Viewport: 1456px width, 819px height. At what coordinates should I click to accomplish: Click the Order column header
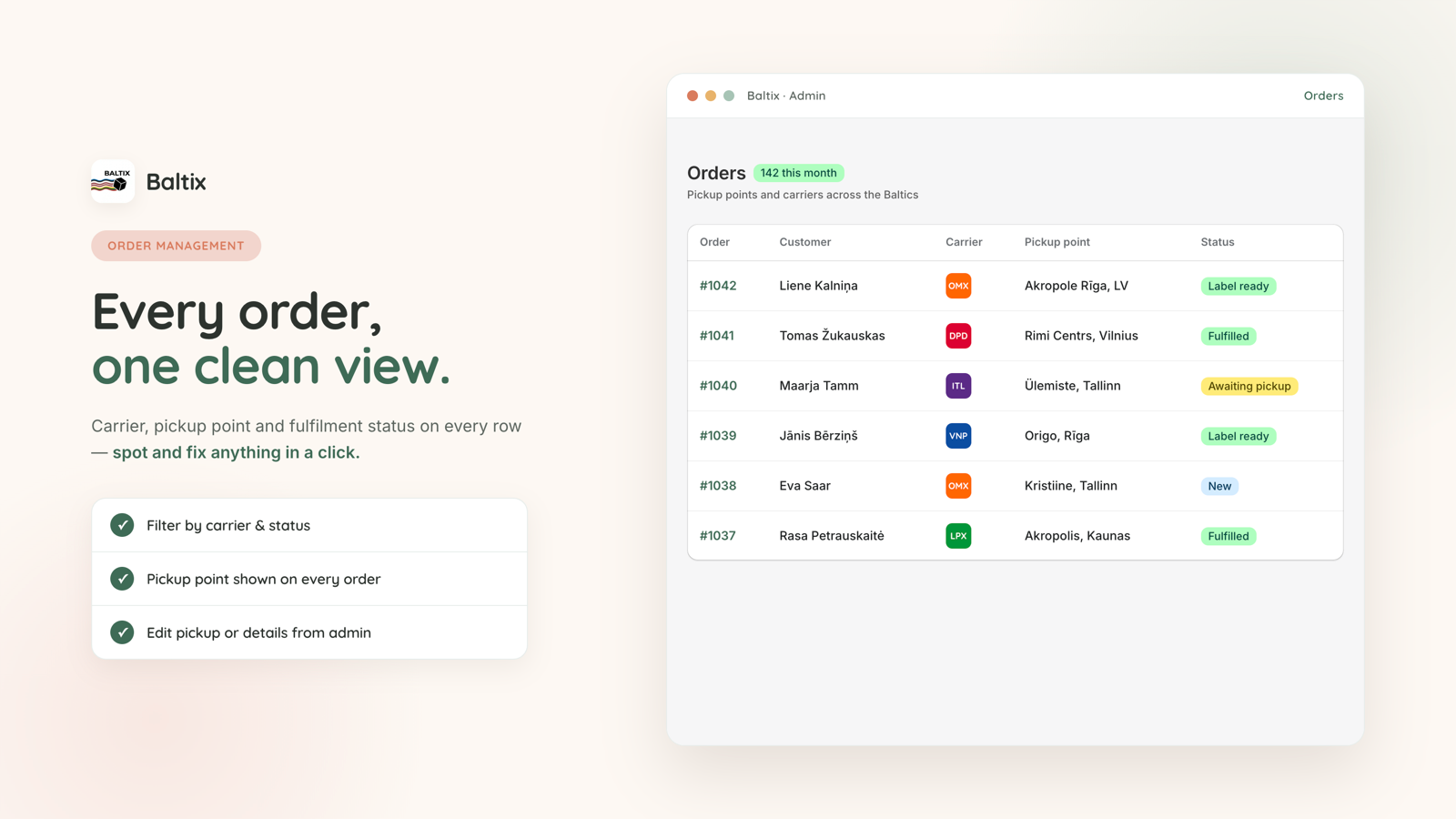click(714, 242)
